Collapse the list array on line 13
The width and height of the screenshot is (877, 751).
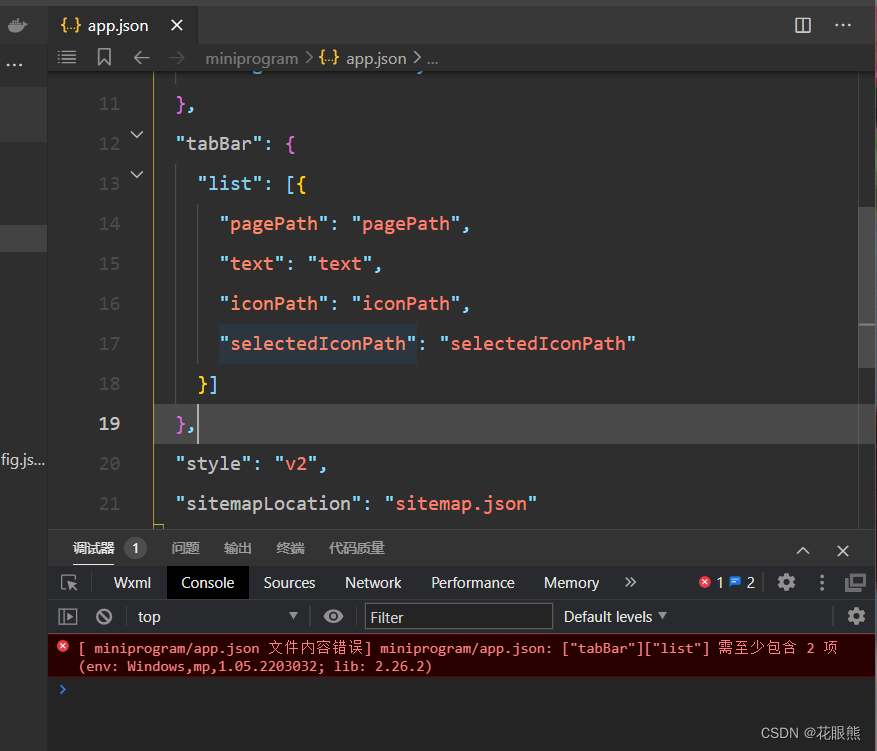pos(137,174)
